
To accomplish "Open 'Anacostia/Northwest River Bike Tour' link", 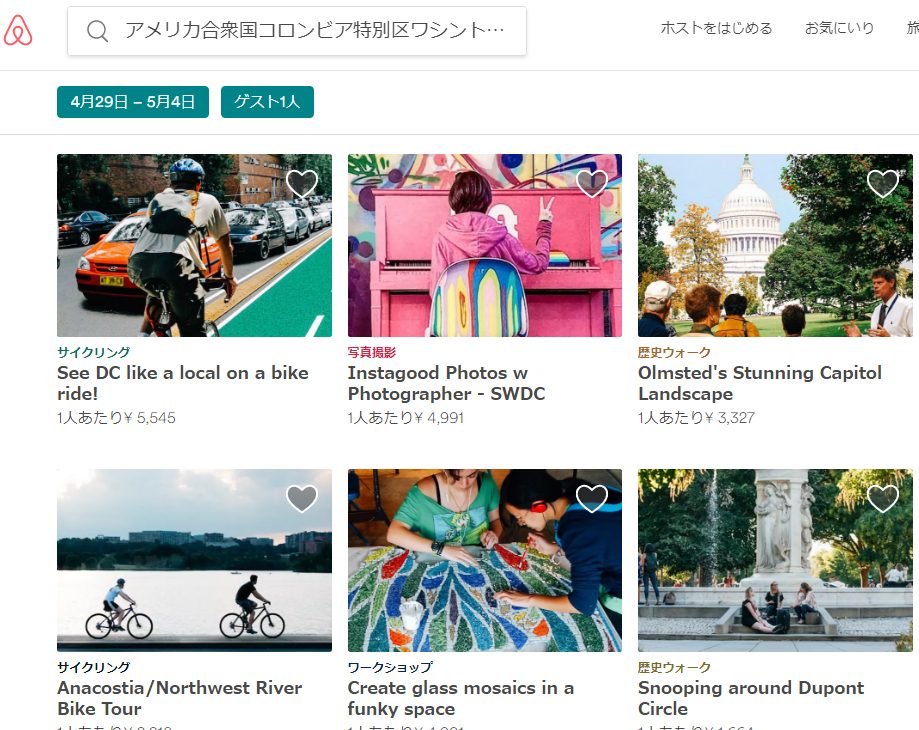I will coord(180,698).
